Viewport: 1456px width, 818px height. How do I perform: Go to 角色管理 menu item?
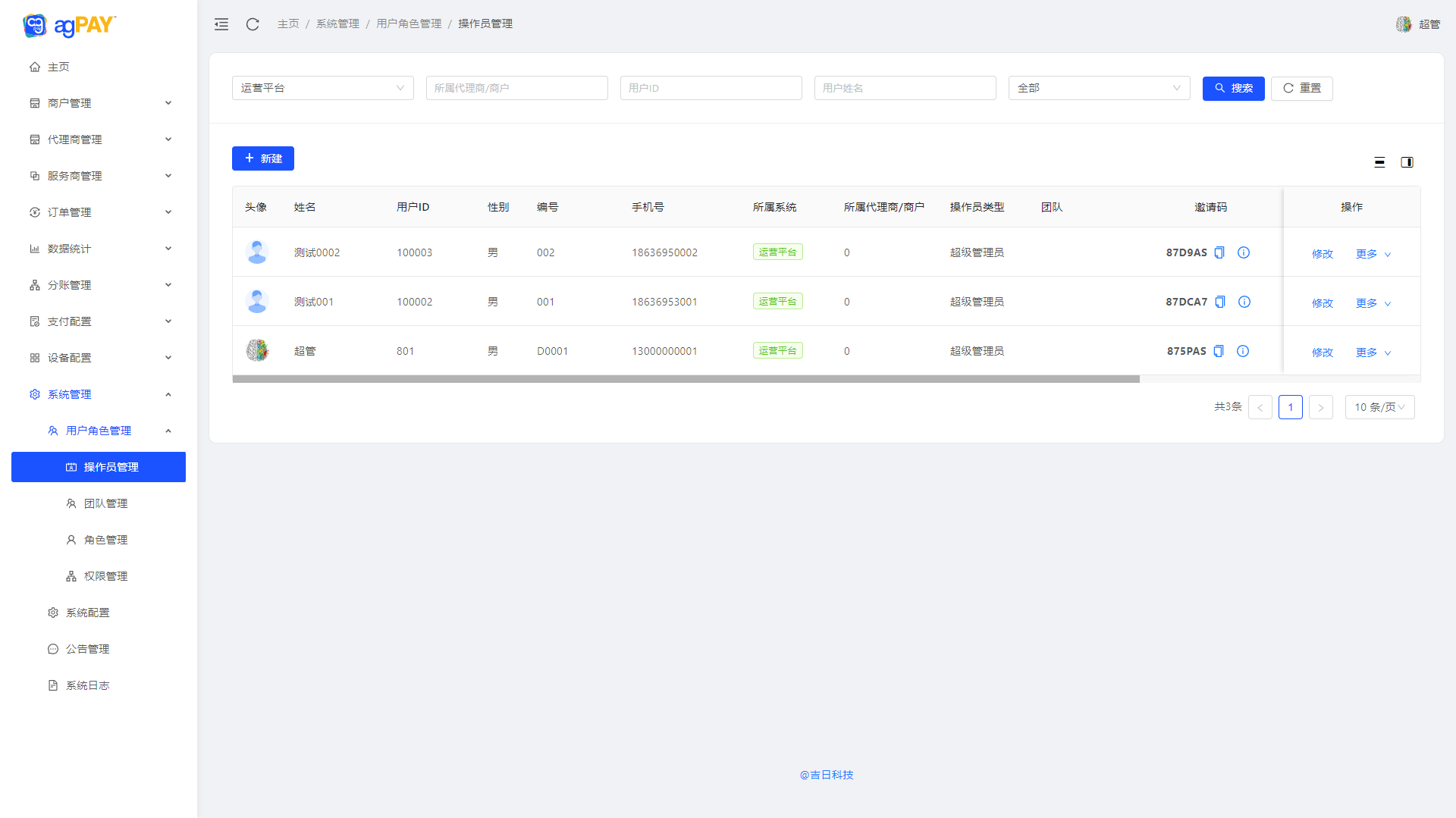105,540
